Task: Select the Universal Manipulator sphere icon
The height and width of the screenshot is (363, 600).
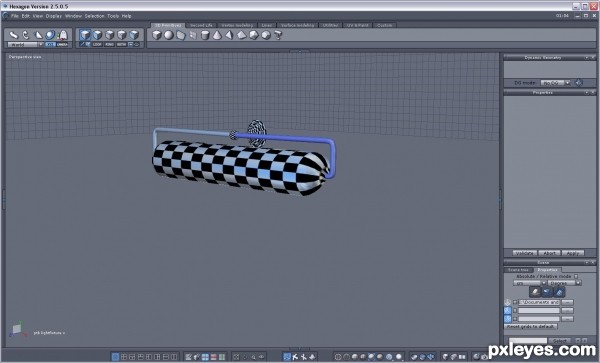Action: [51, 35]
